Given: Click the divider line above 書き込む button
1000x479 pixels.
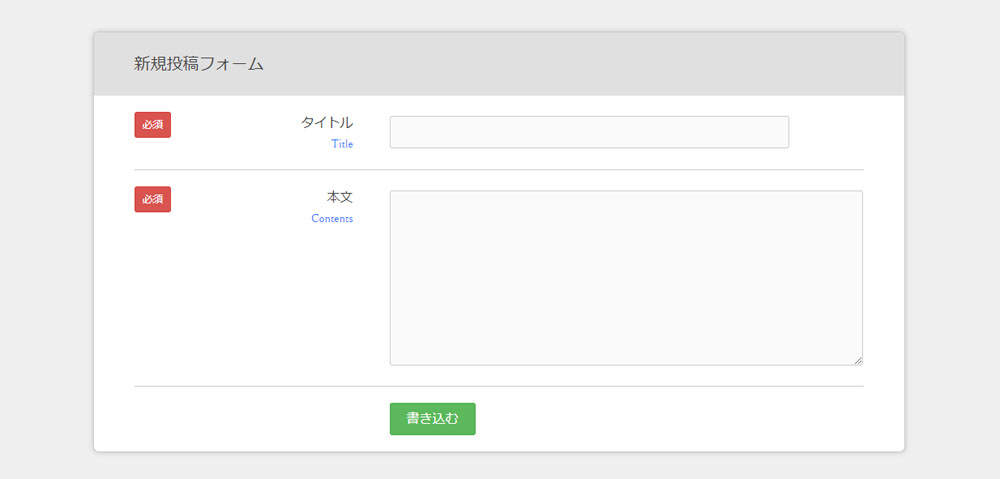Looking at the screenshot, I should [x=499, y=386].
